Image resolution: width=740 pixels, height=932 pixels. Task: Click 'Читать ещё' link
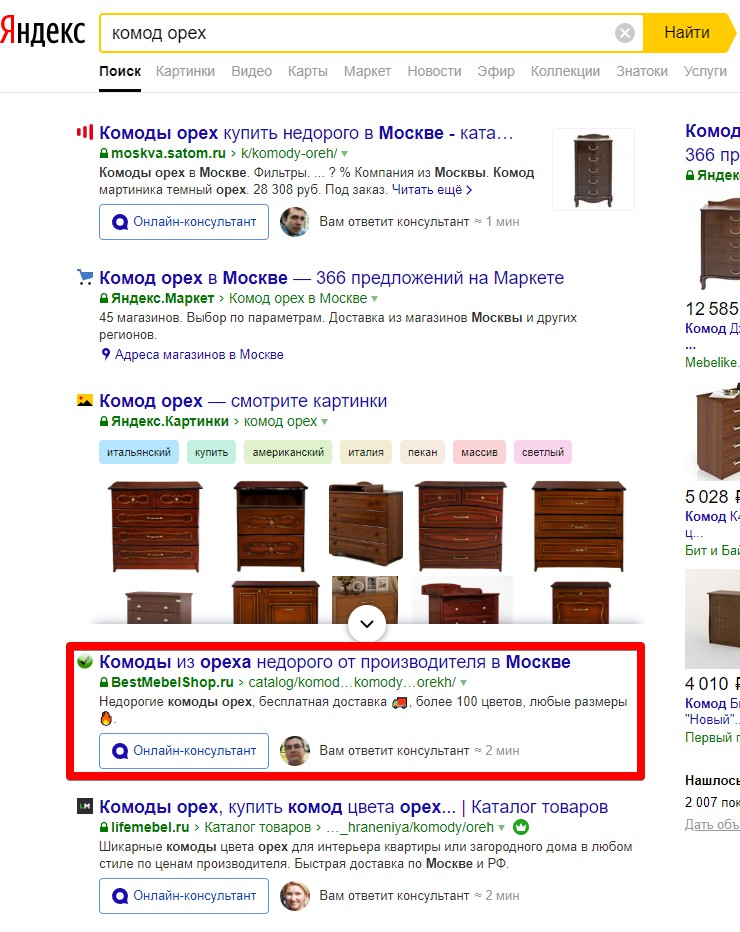click(432, 190)
